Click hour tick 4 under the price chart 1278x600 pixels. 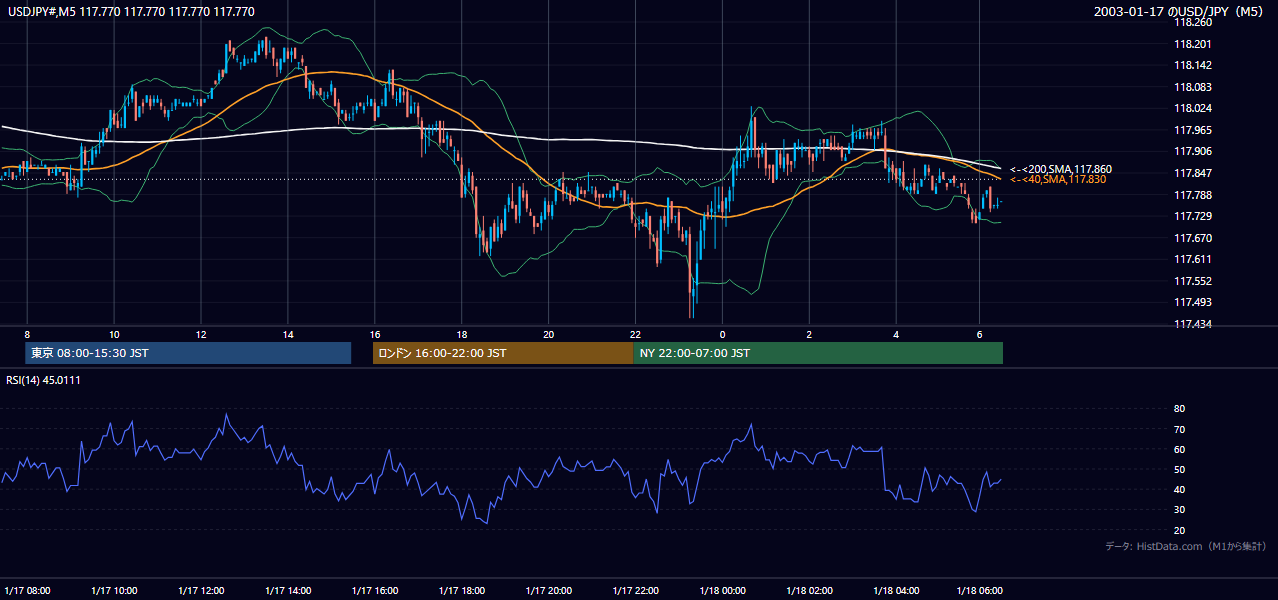(x=896, y=334)
